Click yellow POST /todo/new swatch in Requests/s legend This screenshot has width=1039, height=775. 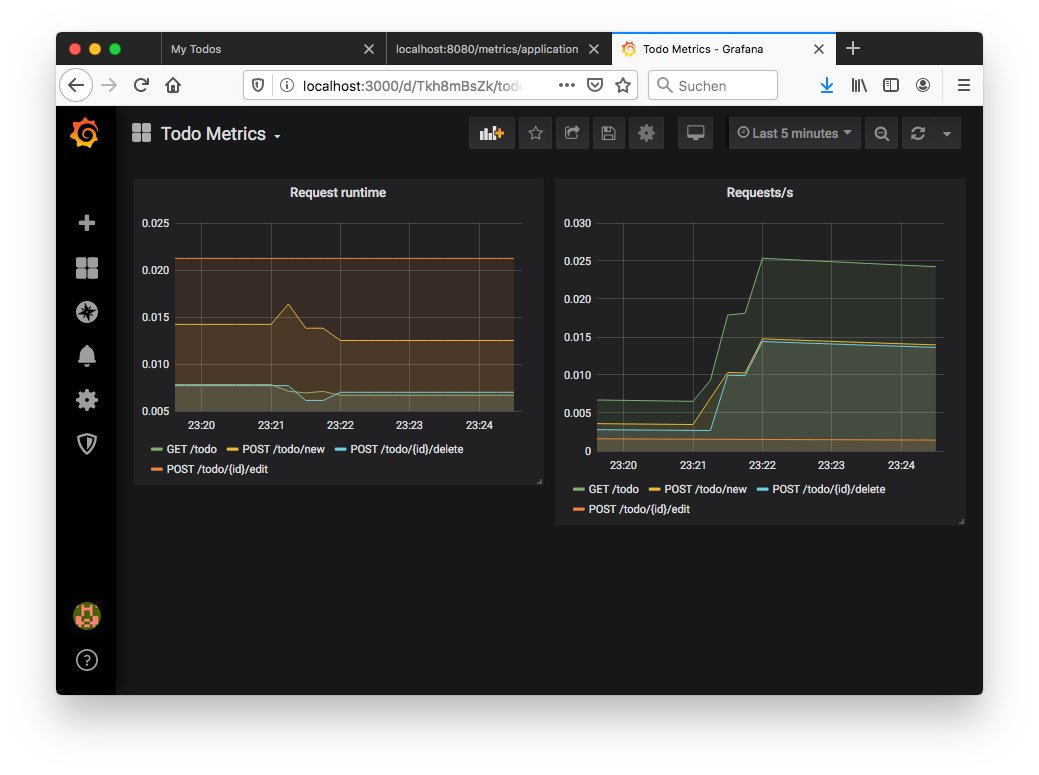point(655,490)
